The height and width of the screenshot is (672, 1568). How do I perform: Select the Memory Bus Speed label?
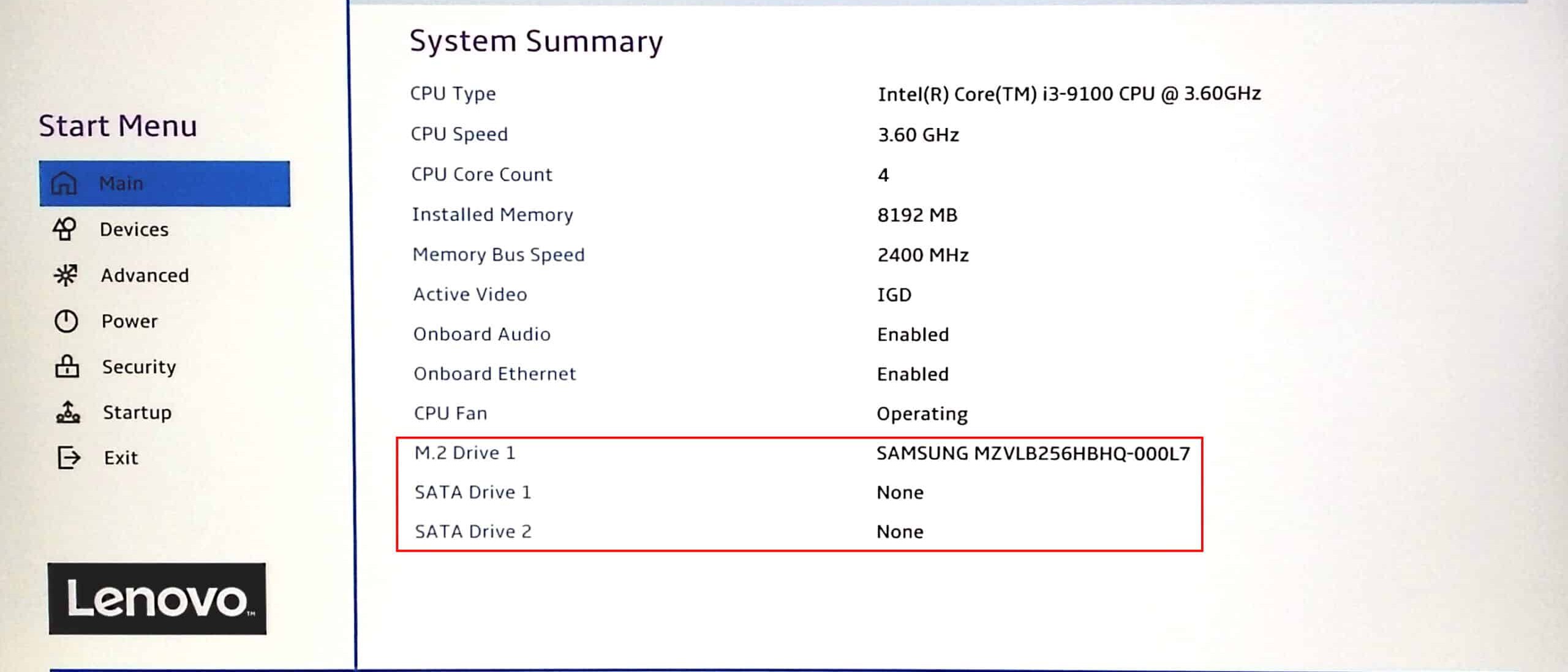pos(499,255)
